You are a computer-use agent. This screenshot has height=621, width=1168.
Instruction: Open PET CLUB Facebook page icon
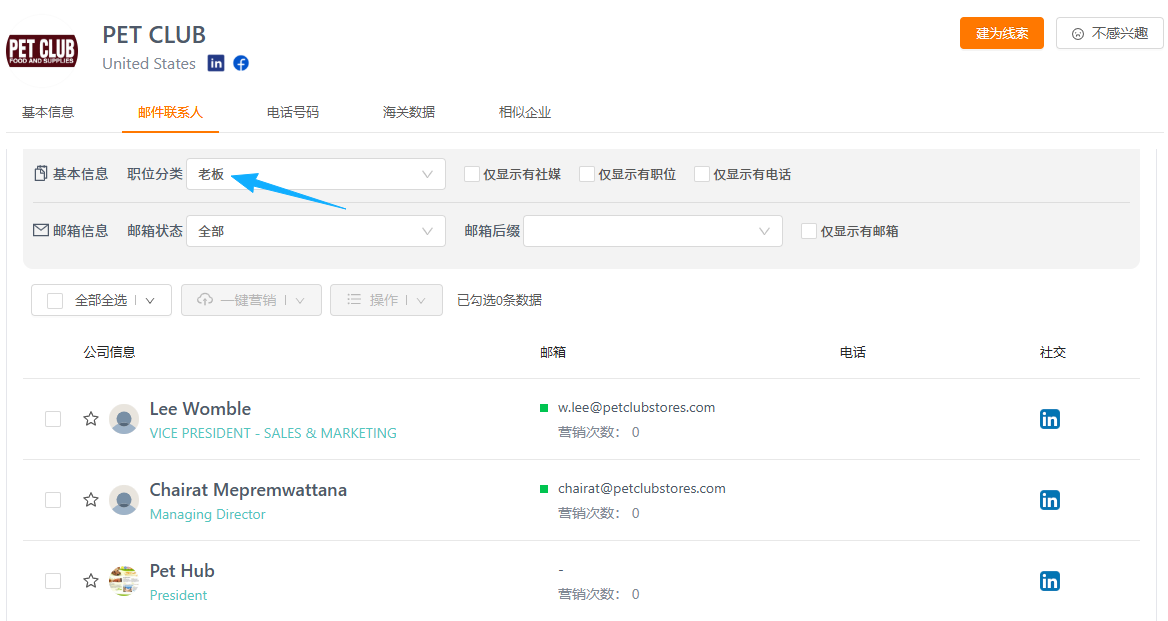241,63
